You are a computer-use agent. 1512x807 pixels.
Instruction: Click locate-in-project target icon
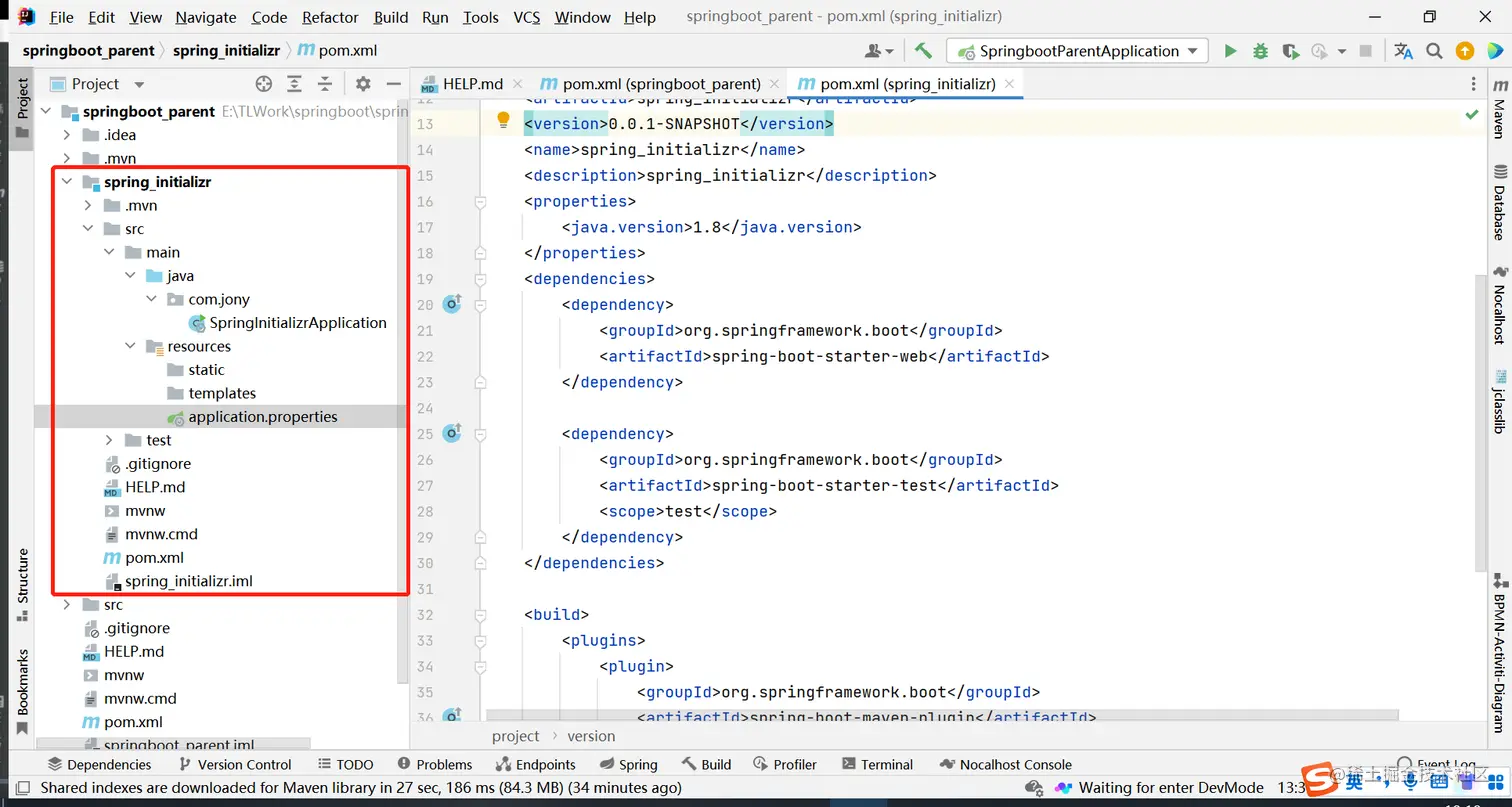coord(264,84)
